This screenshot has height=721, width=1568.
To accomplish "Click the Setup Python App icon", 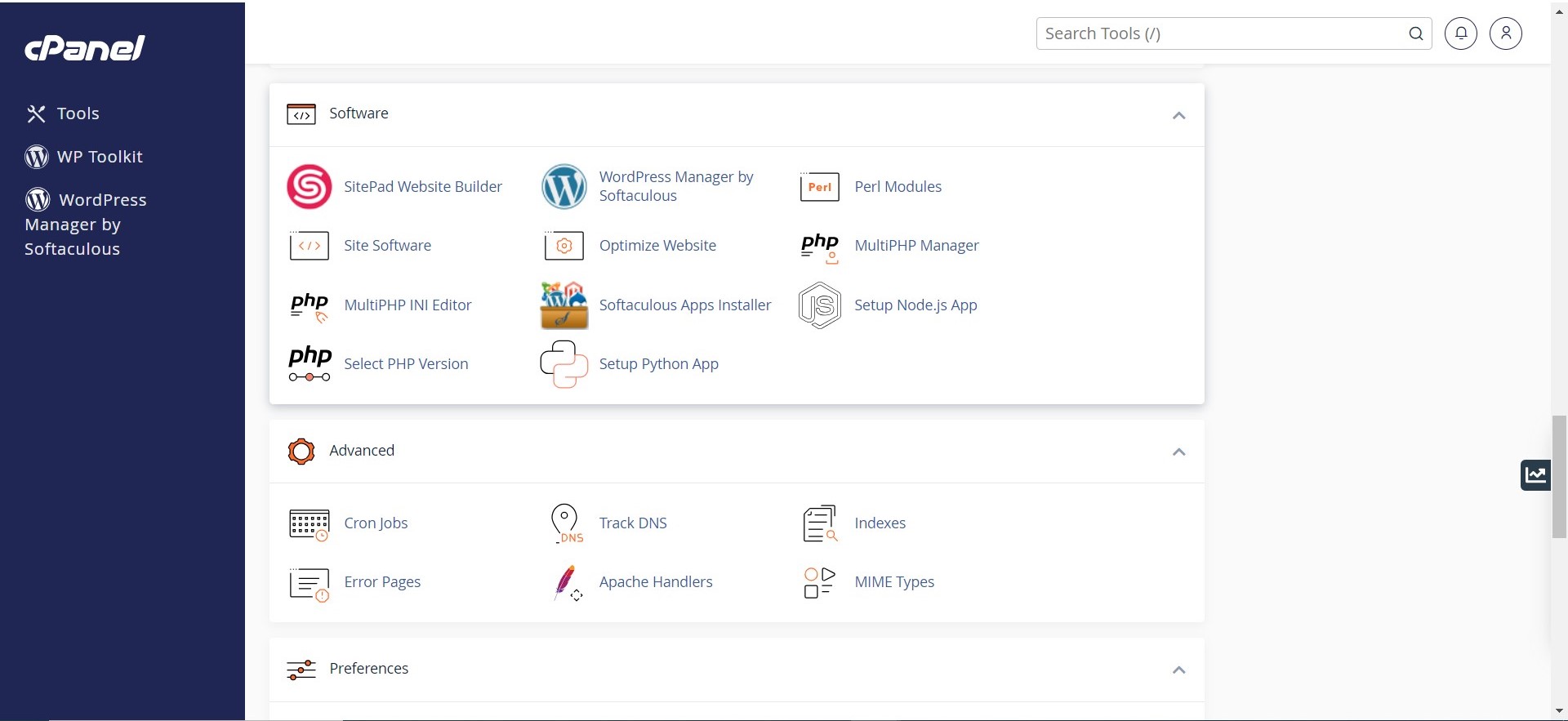I will coord(564,364).
